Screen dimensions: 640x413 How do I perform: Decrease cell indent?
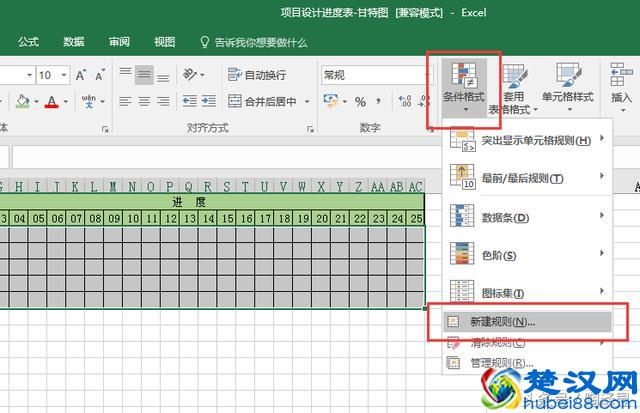190,101
